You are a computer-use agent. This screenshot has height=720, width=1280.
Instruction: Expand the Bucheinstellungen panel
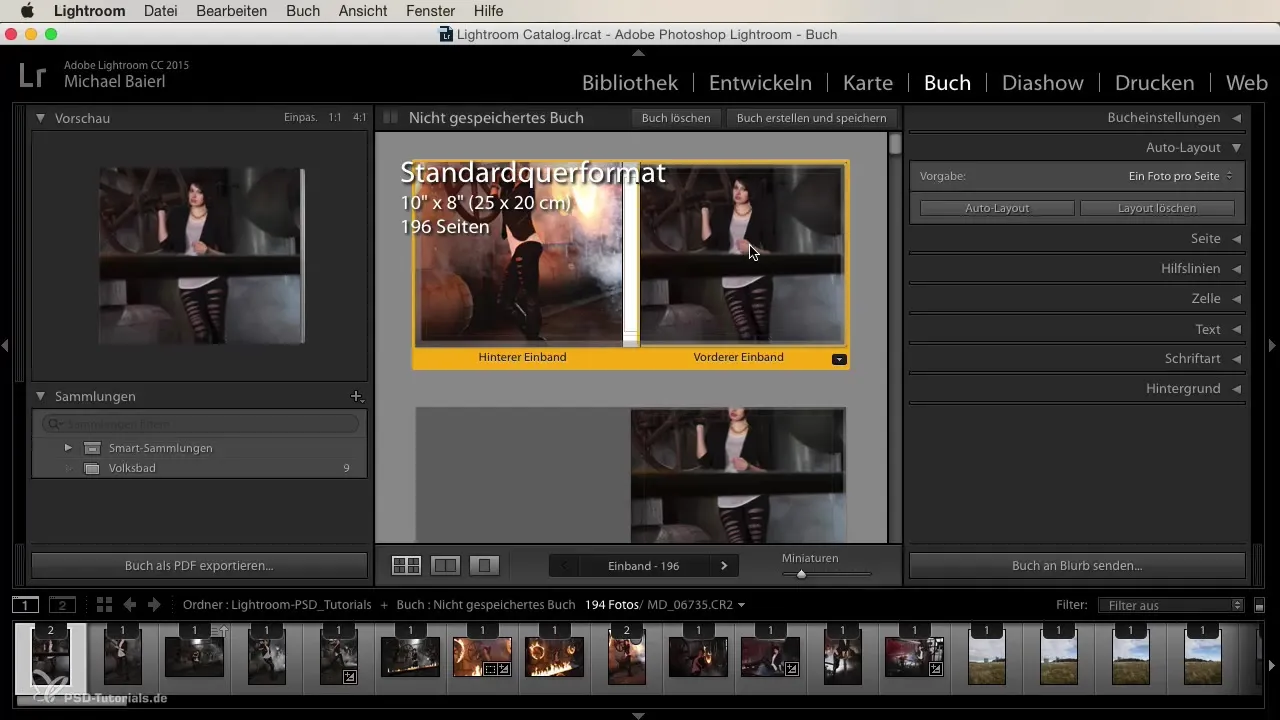tap(1236, 118)
